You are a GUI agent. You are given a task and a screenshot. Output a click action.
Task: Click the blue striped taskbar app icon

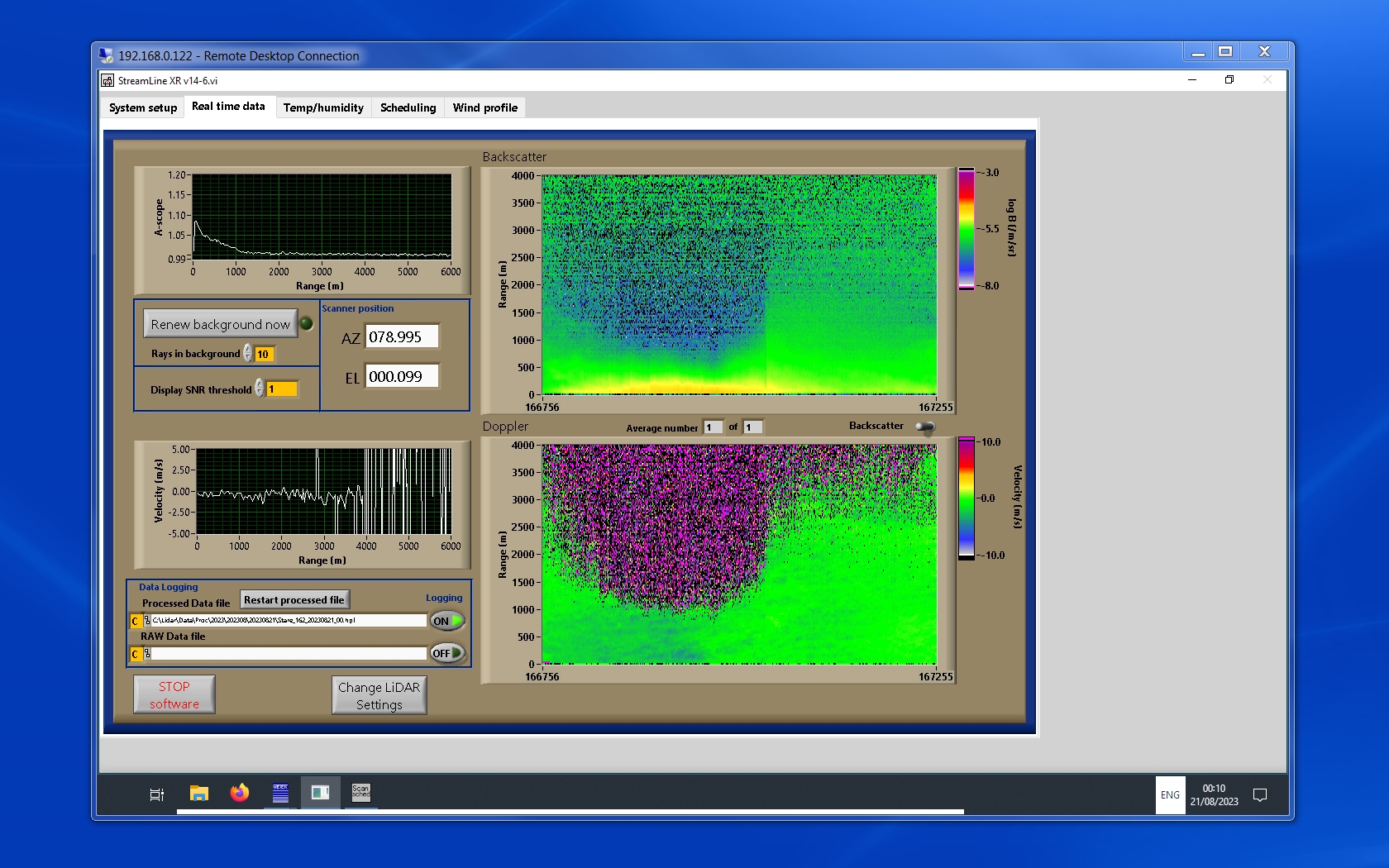[280, 794]
